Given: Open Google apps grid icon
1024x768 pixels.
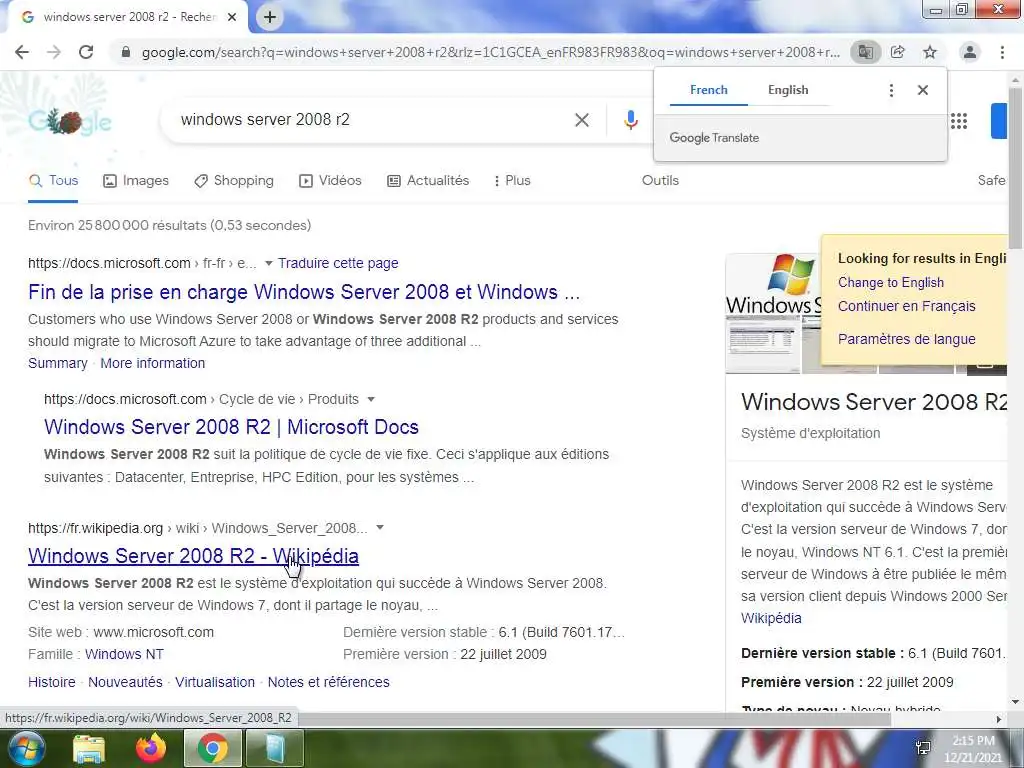Looking at the screenshot, I should click(x=959, y=121).
